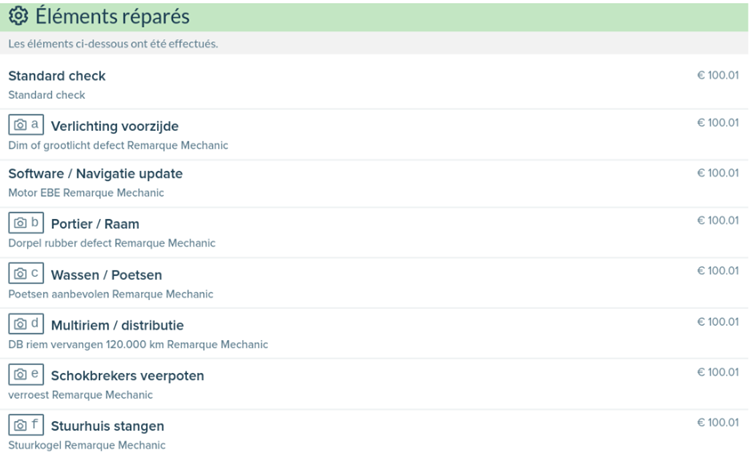Click Software / Navigatie update title
Image resolution: width=756 pixels, height=458 pixels.
(95, 174)
